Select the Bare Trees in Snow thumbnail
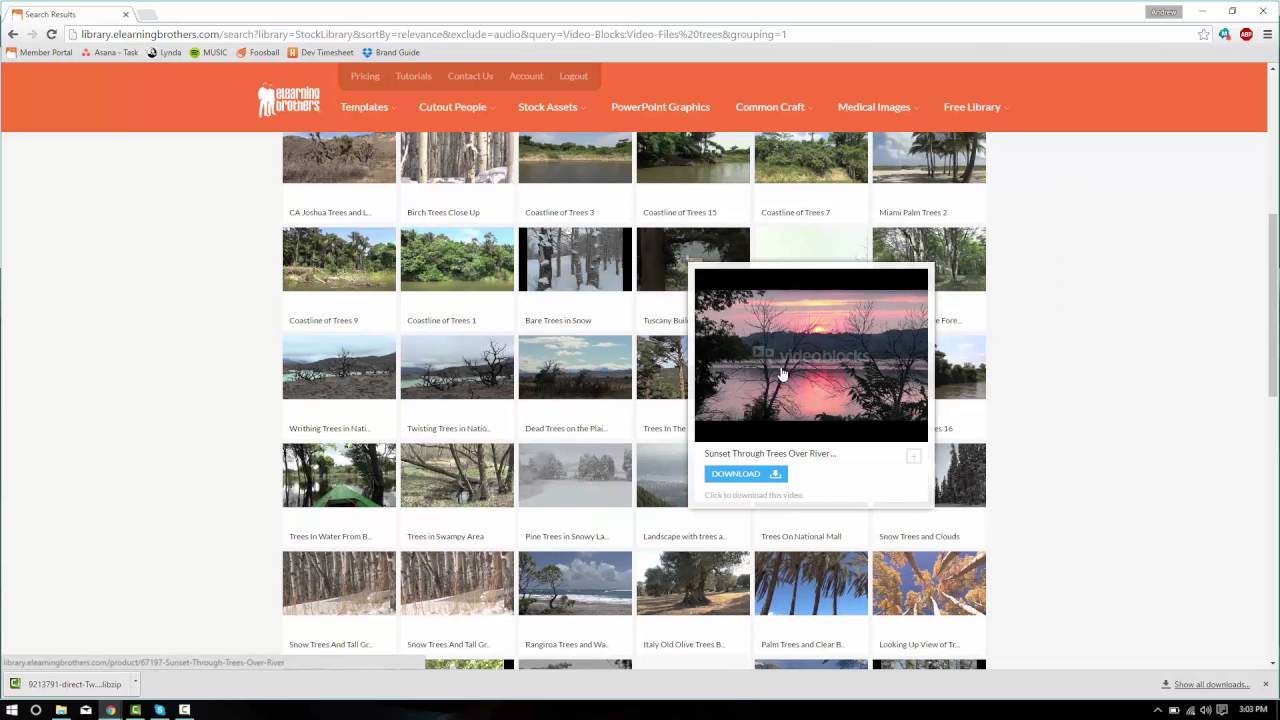This screenshot has width=1280, height=720. (575, 259)
